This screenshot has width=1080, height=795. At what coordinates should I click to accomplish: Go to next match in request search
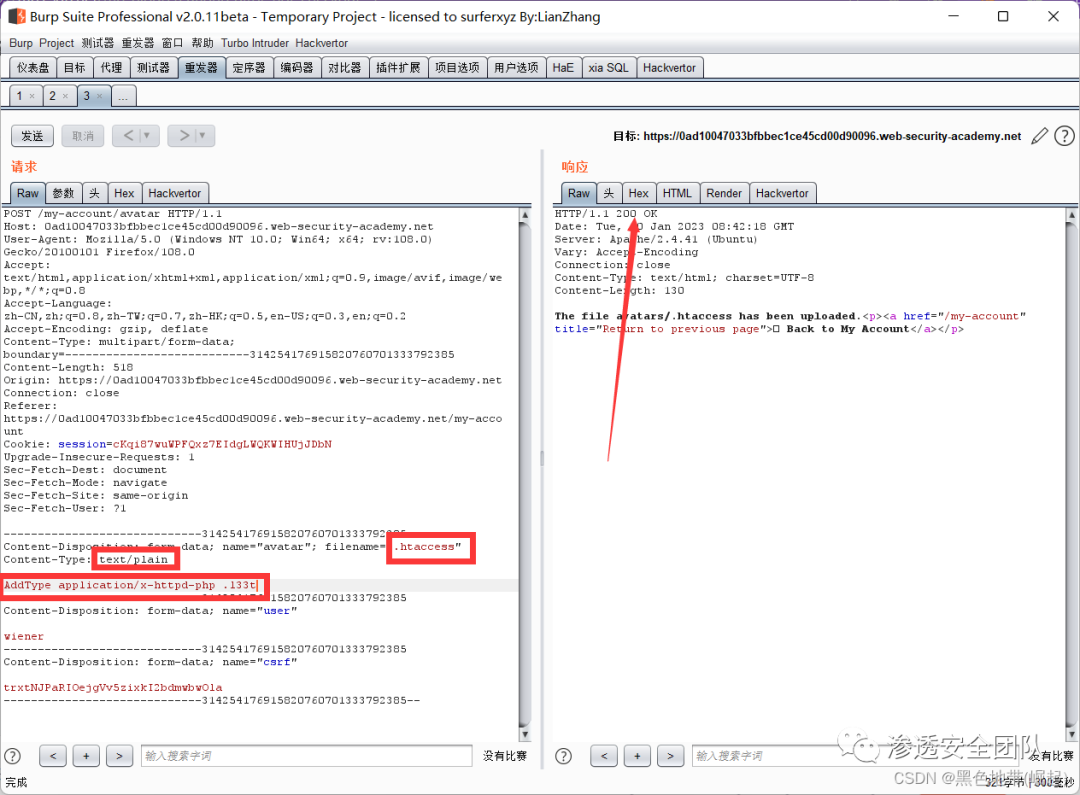119,756
